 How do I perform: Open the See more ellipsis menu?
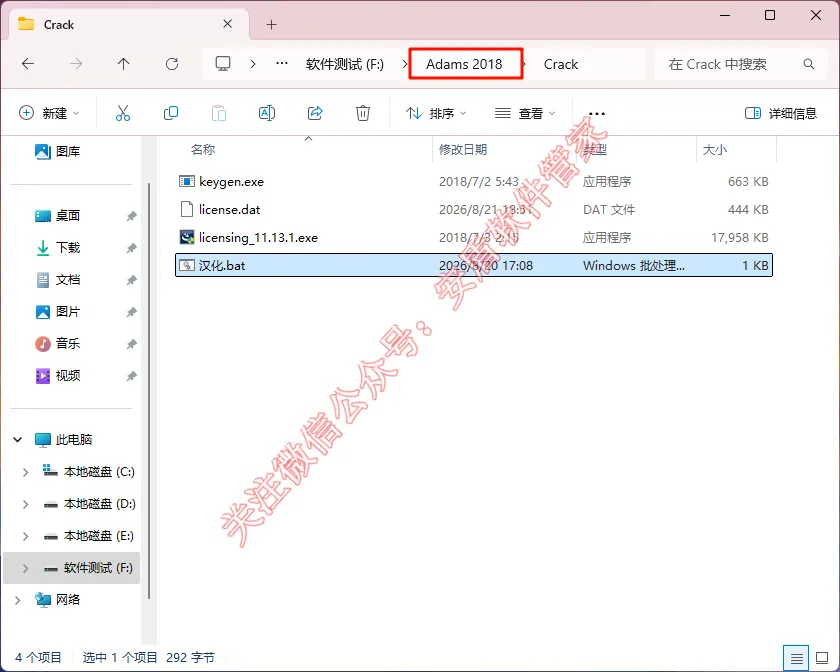(597, 114)
